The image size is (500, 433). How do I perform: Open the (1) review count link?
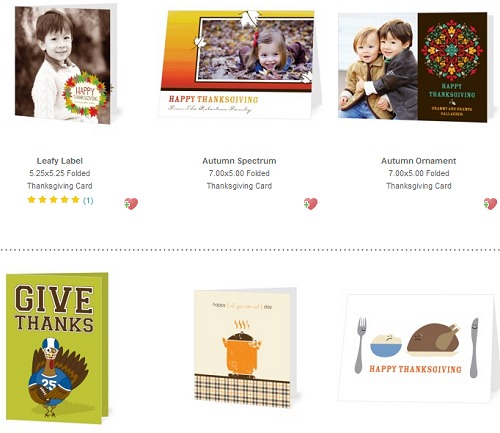pos(88,200)
